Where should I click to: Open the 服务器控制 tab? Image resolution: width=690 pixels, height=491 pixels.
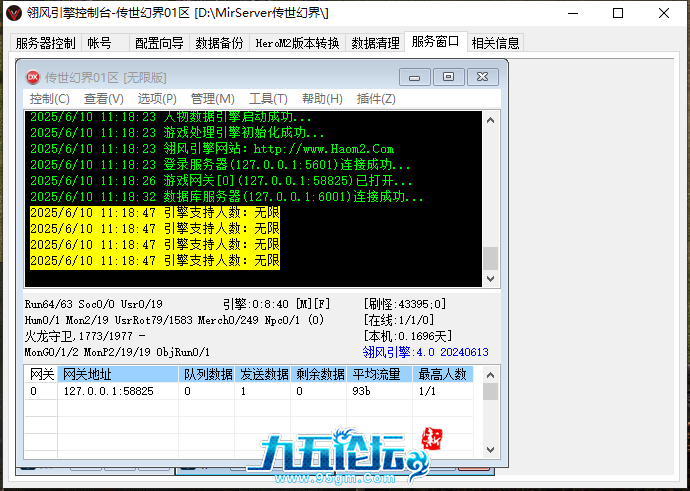[46, 43]
